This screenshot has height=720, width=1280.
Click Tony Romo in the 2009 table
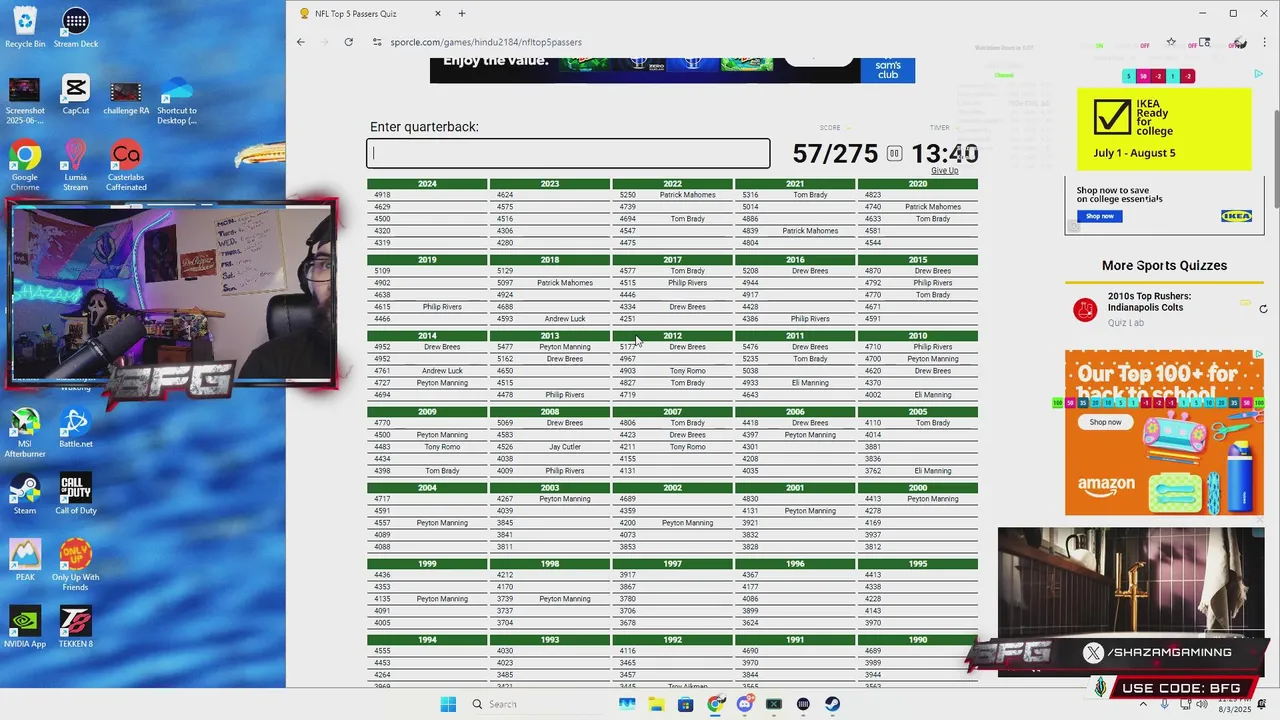pyautogui.click(x=442, y=447)
